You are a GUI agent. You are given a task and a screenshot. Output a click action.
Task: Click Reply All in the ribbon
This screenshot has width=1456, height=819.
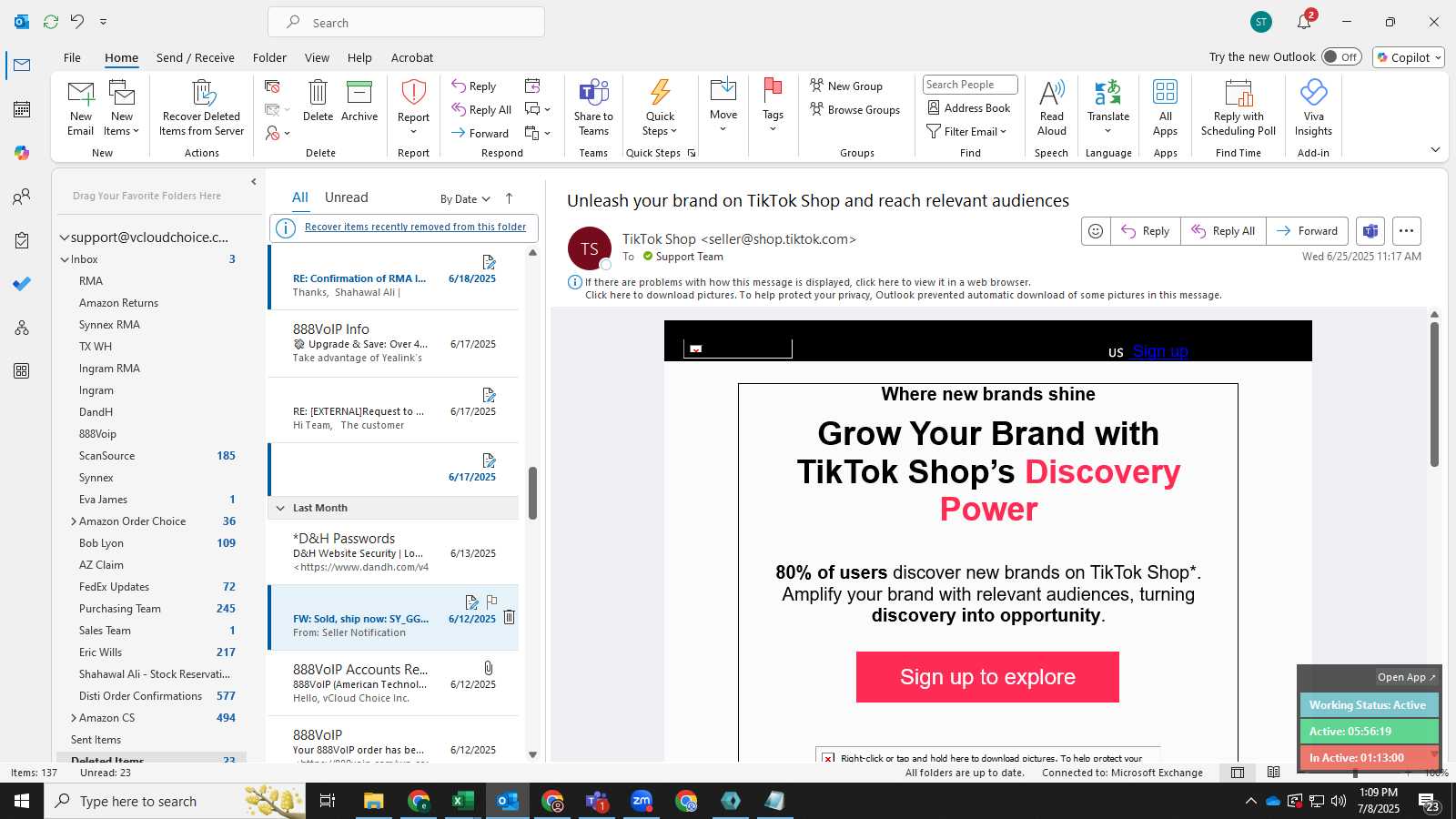tap(481, 110)
